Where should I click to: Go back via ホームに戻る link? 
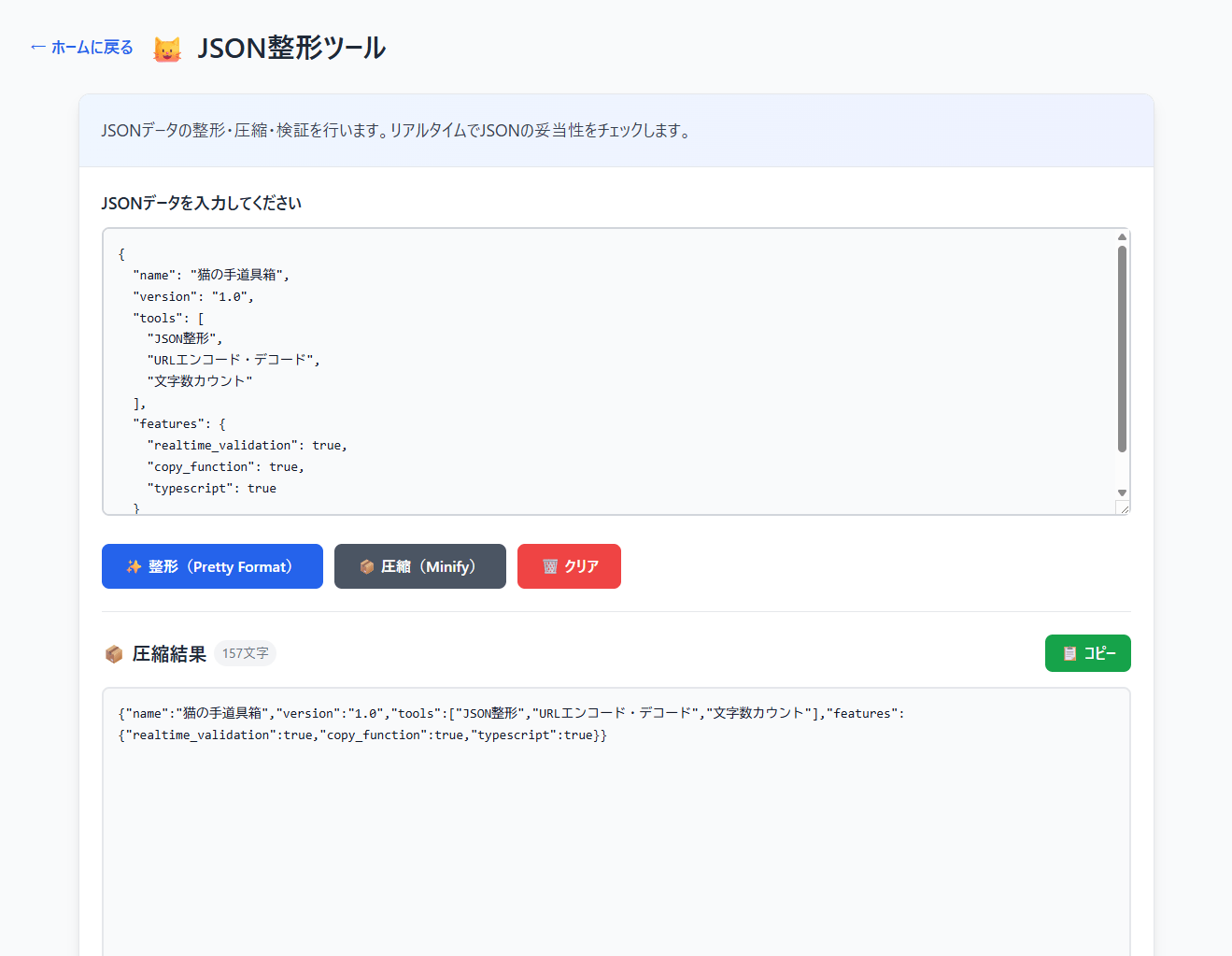[82, 48]
